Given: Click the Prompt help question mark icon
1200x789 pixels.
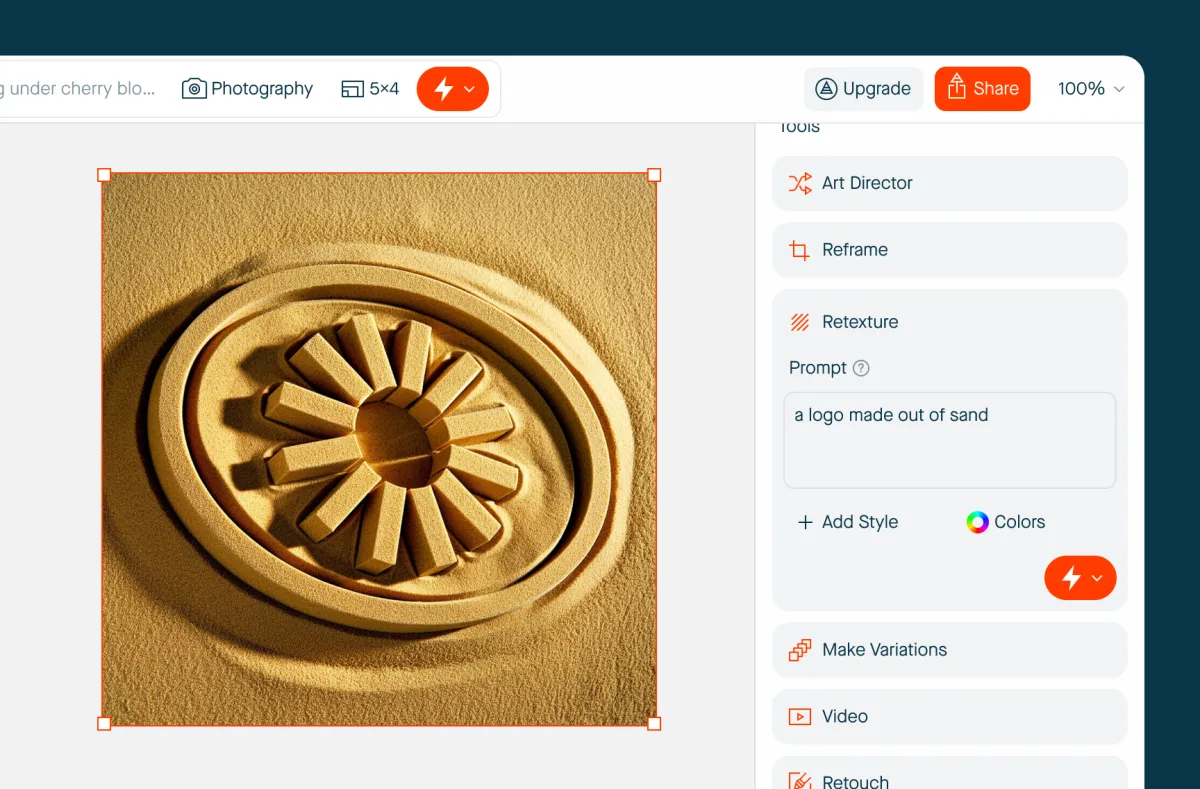Looking at the screenshot, I should [861, 368].
